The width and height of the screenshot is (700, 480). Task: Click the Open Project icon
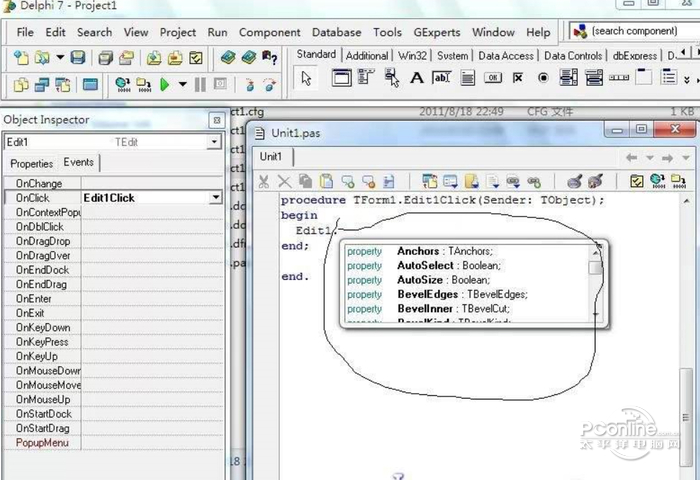(127, 58)
